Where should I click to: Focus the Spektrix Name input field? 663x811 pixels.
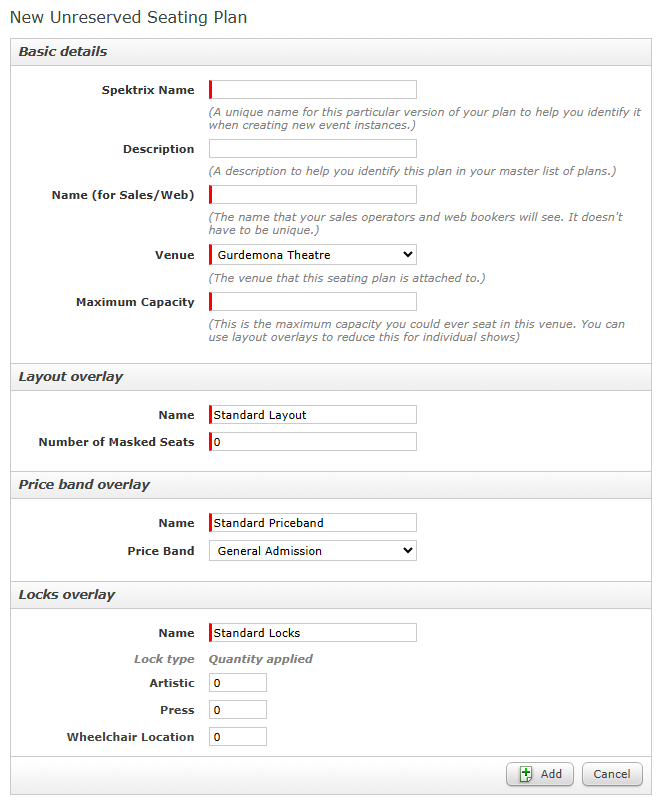(313, 89)
